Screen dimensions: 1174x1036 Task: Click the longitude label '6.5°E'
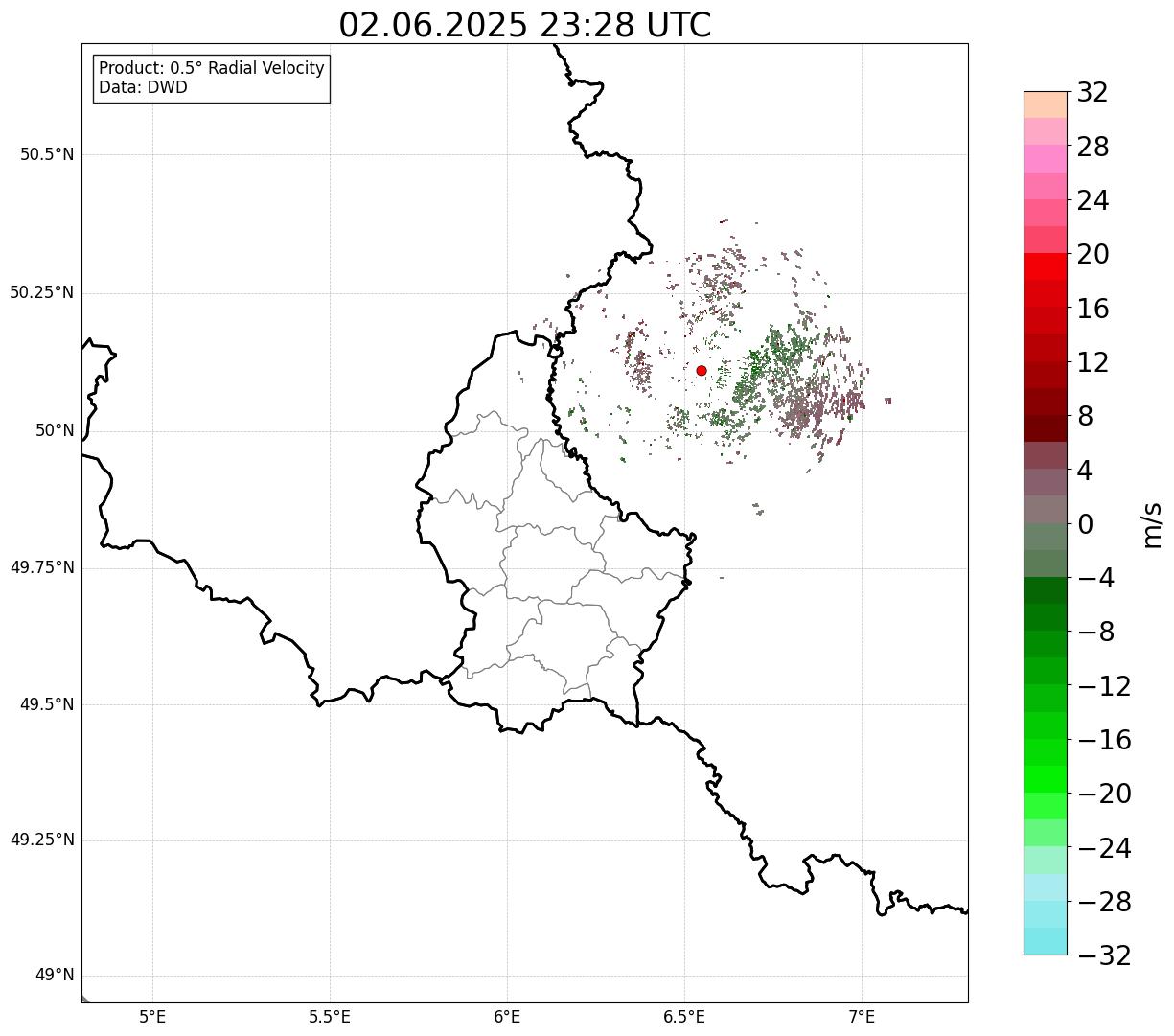(x=685, y=1017)
